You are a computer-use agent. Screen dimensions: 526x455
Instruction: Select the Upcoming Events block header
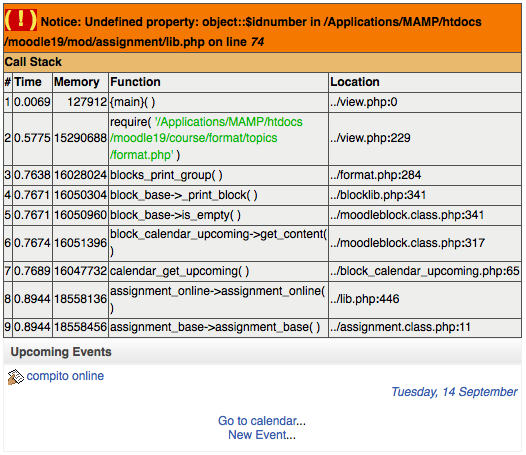pos(262,352)
